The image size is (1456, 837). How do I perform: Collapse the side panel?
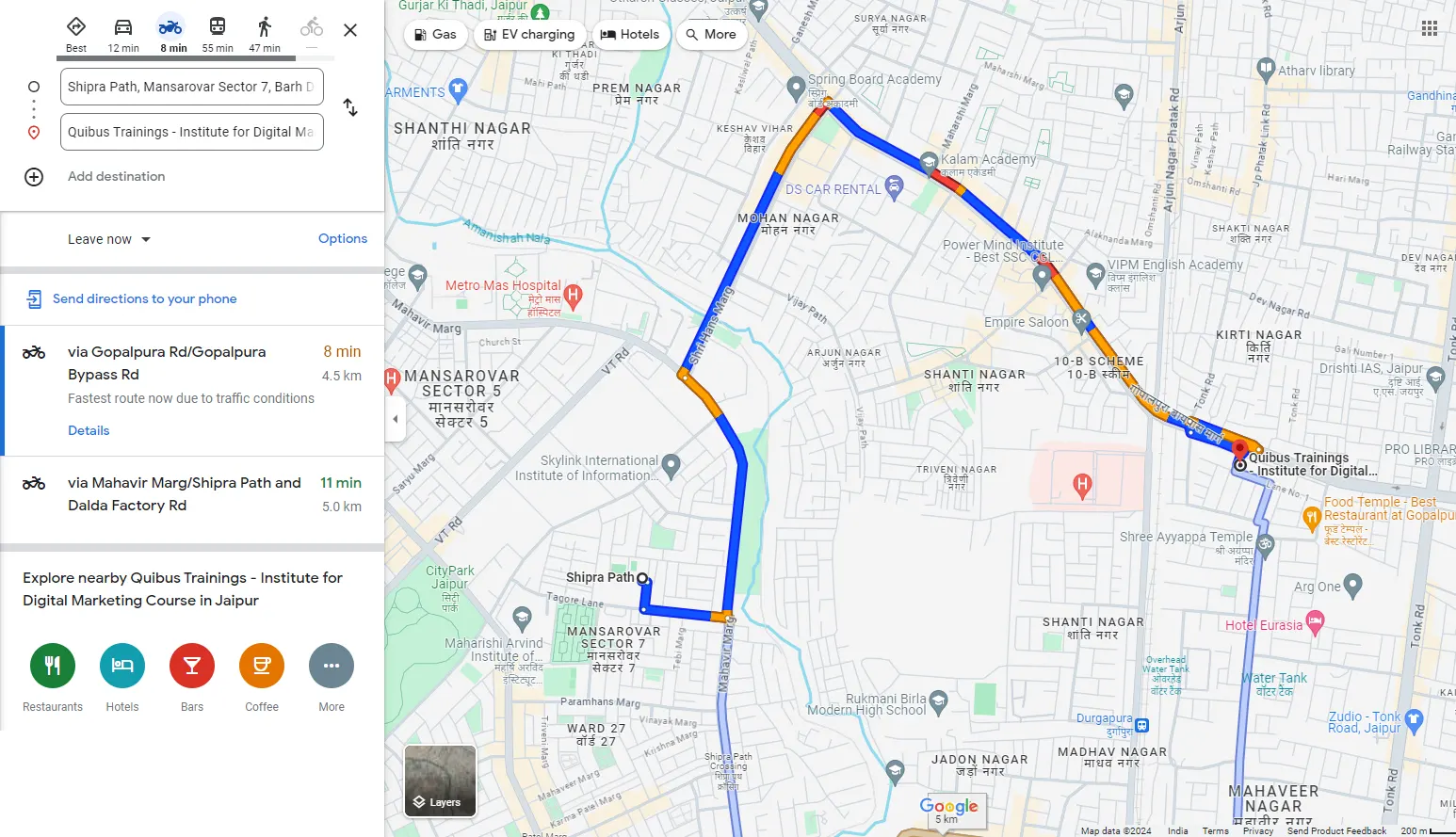pos(396,419)
